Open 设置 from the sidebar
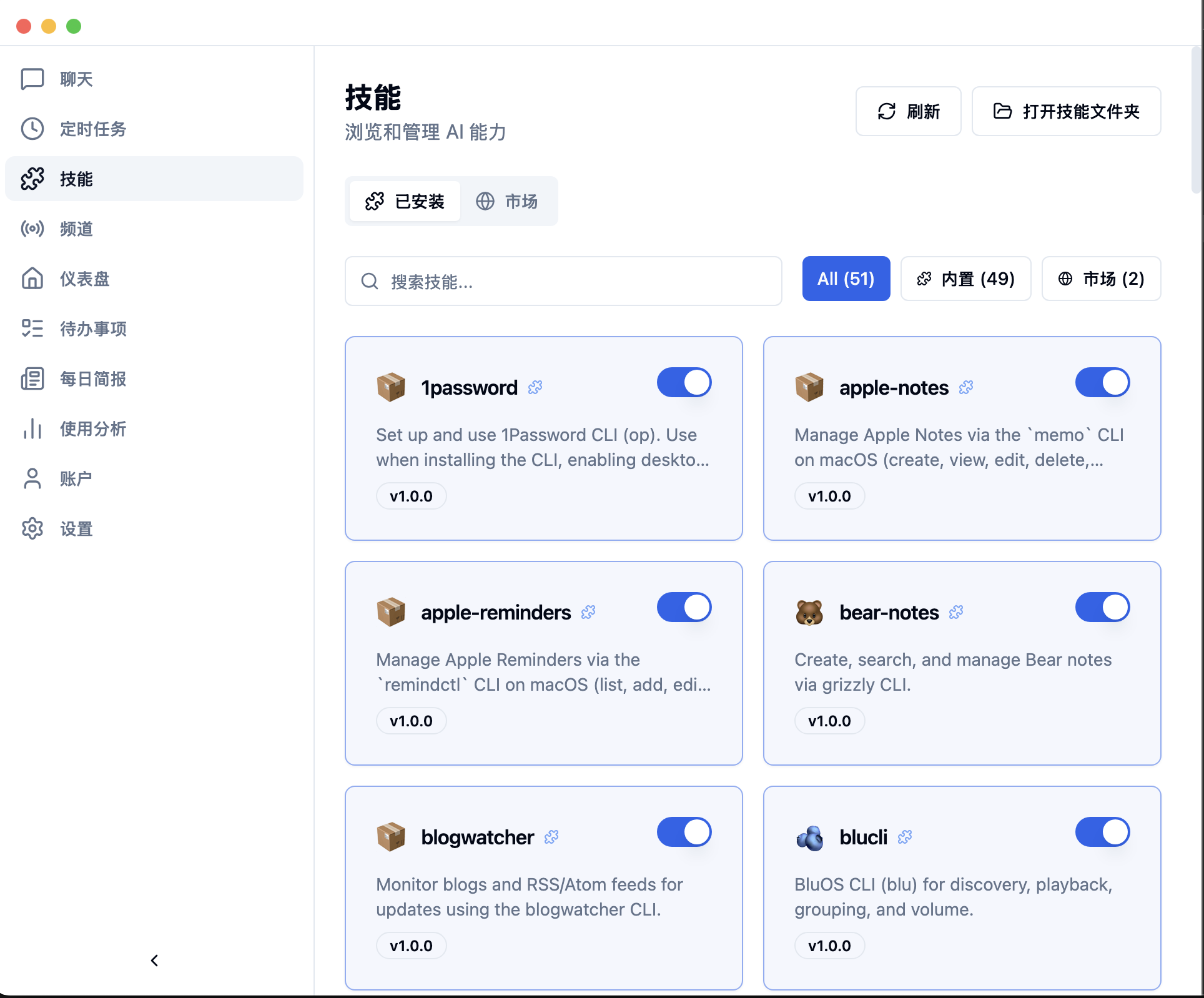The height and width of the screenshot is (998, 1204). coord(75,528)
